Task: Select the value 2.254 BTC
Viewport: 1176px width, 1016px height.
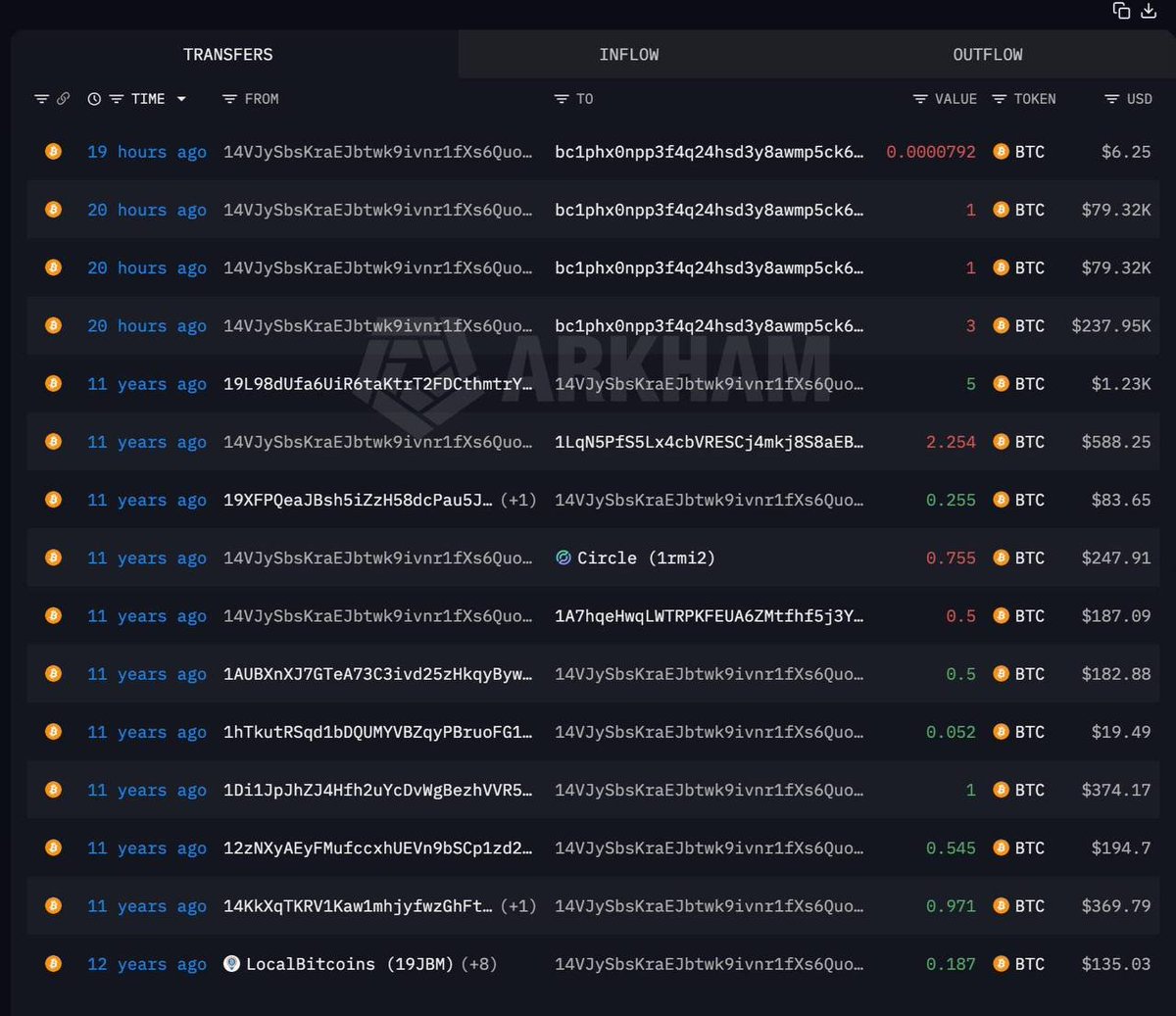Action: [x=951, y=442]
